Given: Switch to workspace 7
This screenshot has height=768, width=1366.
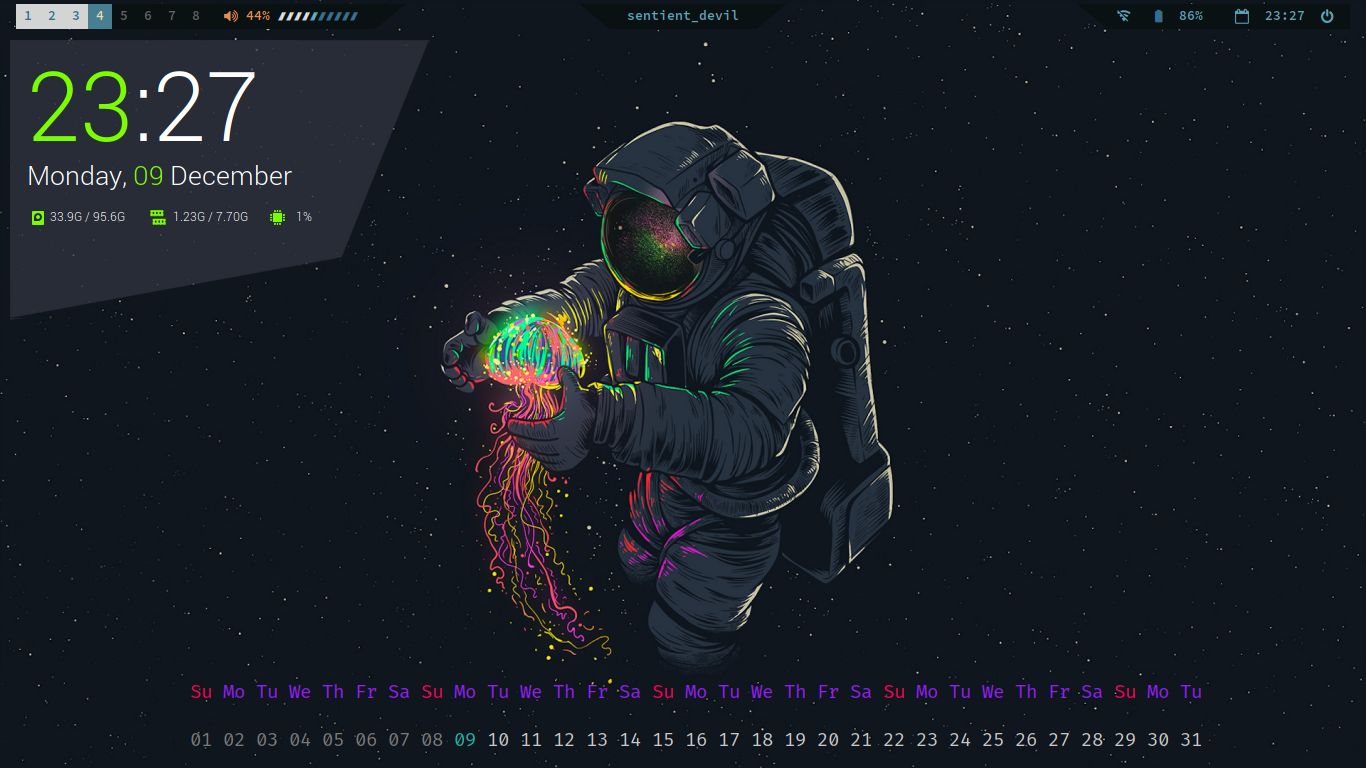Looking at the screenshot, I should [172, 16].
